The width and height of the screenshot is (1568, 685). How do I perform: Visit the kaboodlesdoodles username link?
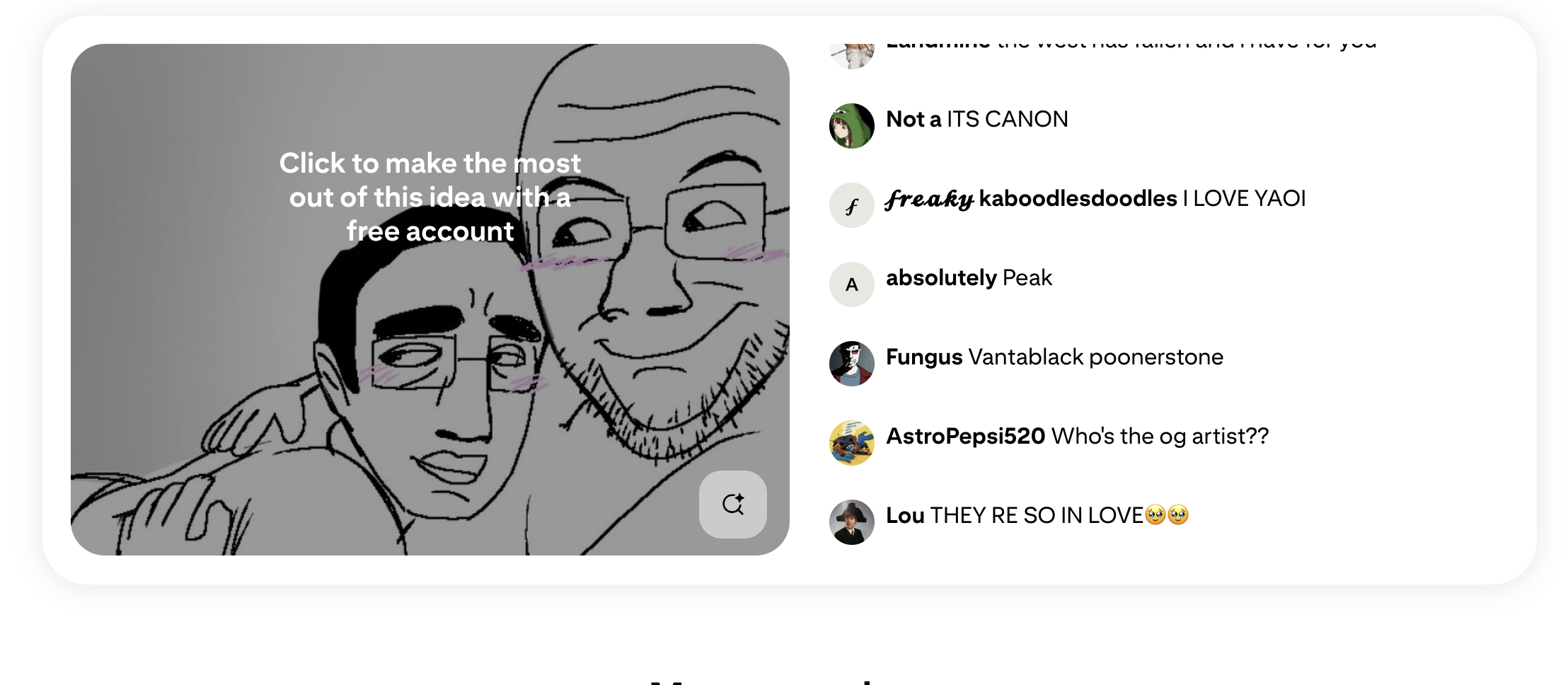[1031, 198]
